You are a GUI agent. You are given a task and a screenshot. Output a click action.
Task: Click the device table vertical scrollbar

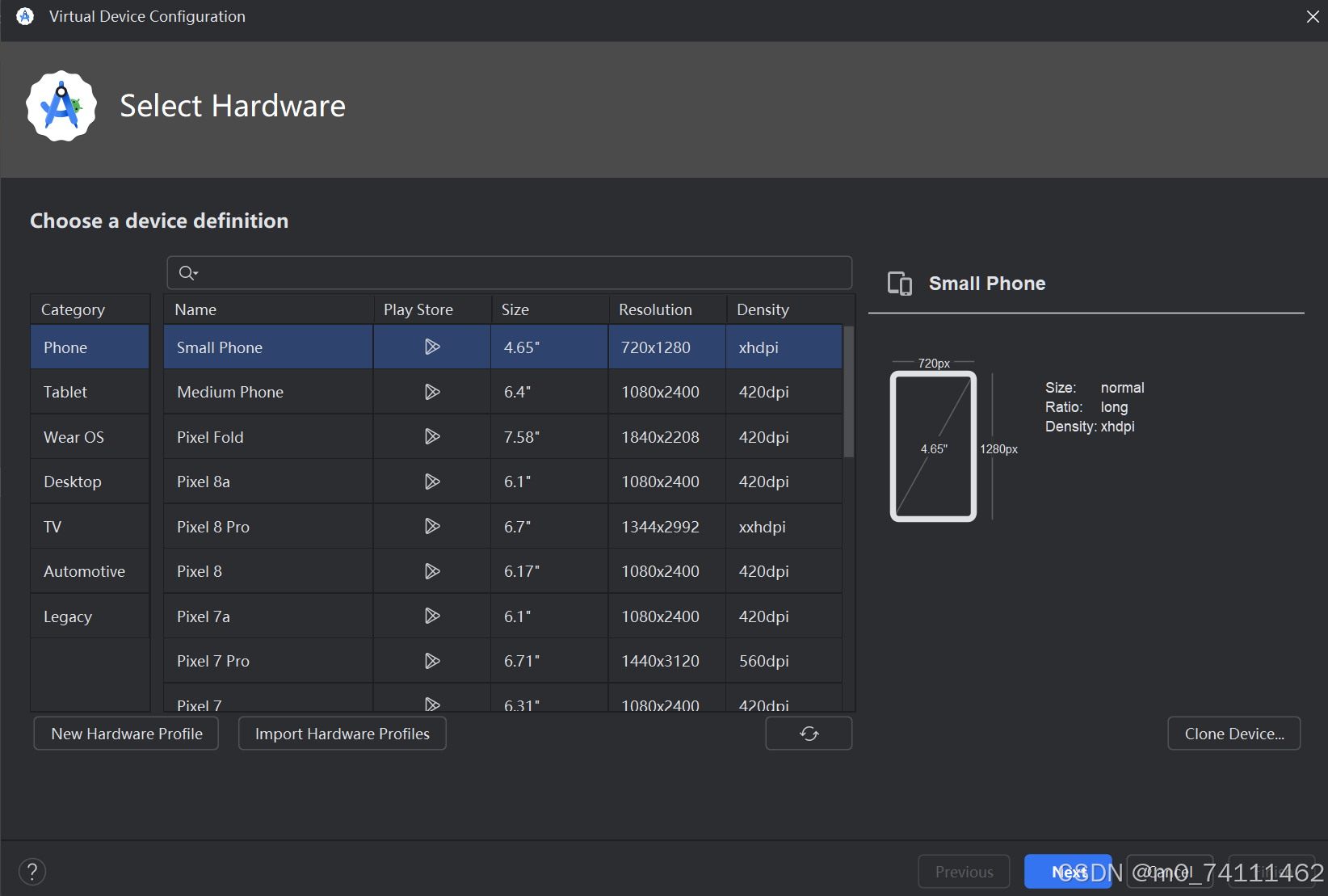pyautogui.click(x=848, y=392)
